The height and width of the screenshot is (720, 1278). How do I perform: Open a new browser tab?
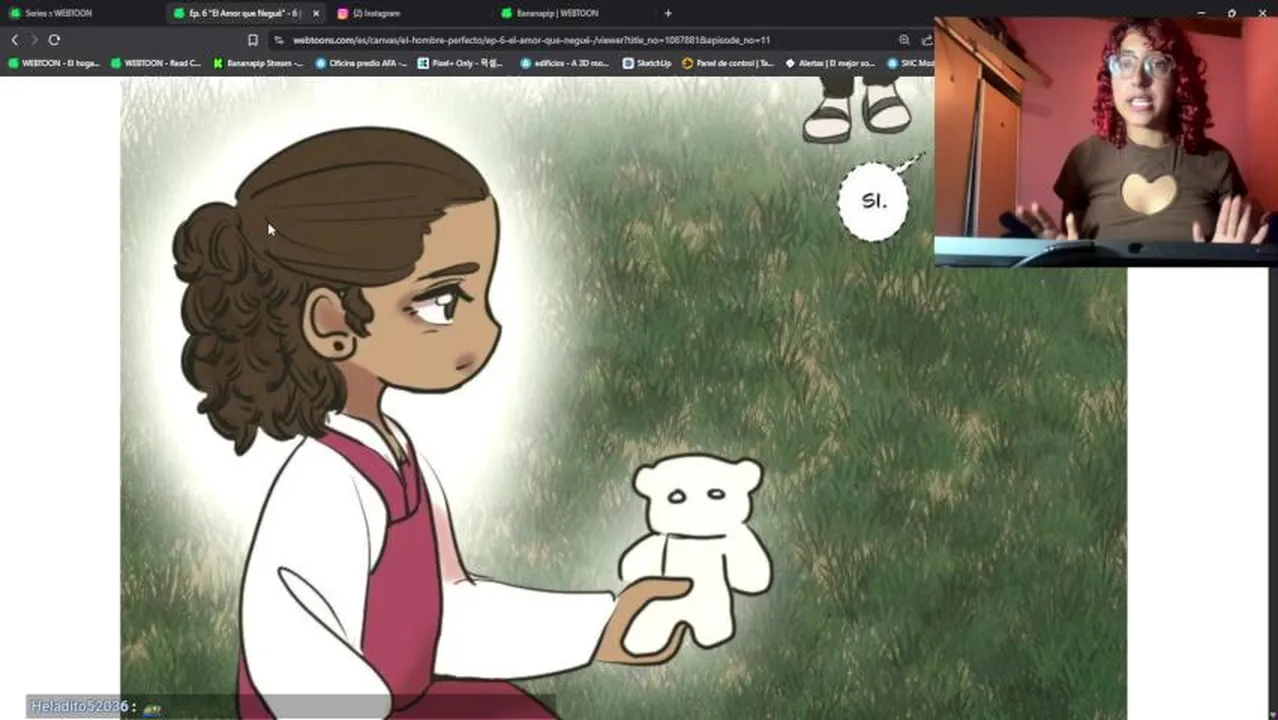click(x=668, y=13)
